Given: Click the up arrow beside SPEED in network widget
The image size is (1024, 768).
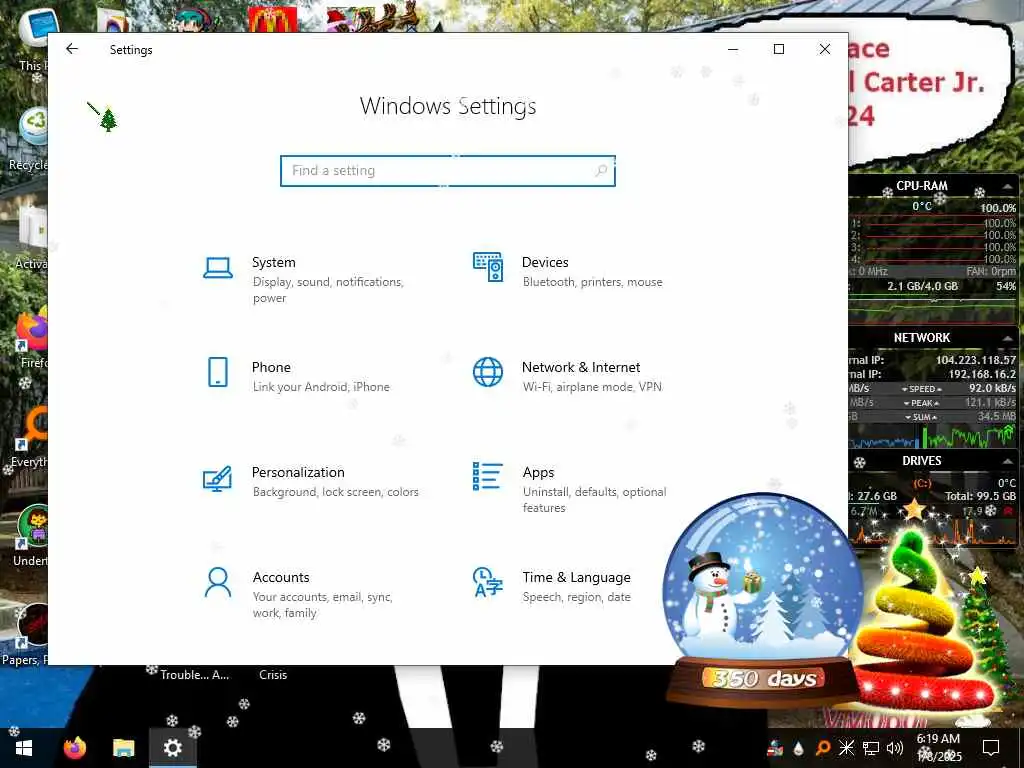Looking at the screenshot, I should (938, 389).
